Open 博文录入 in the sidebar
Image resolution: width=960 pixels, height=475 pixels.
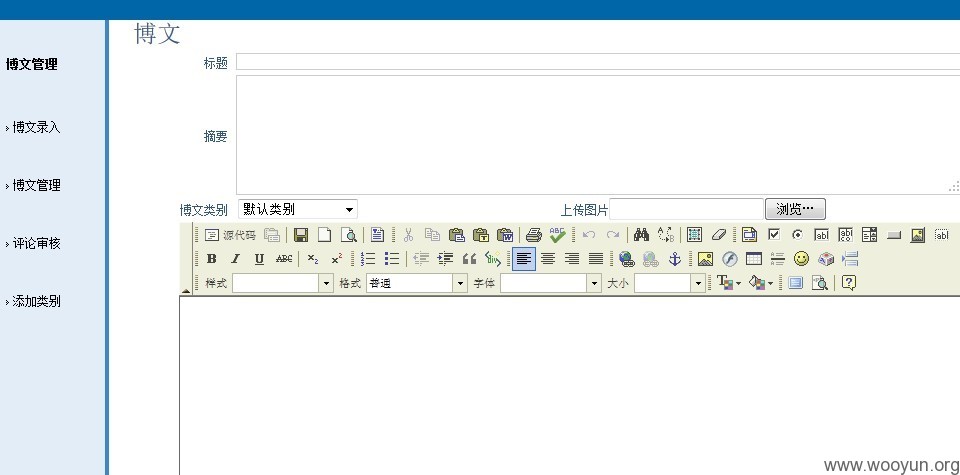coord(36,127)
